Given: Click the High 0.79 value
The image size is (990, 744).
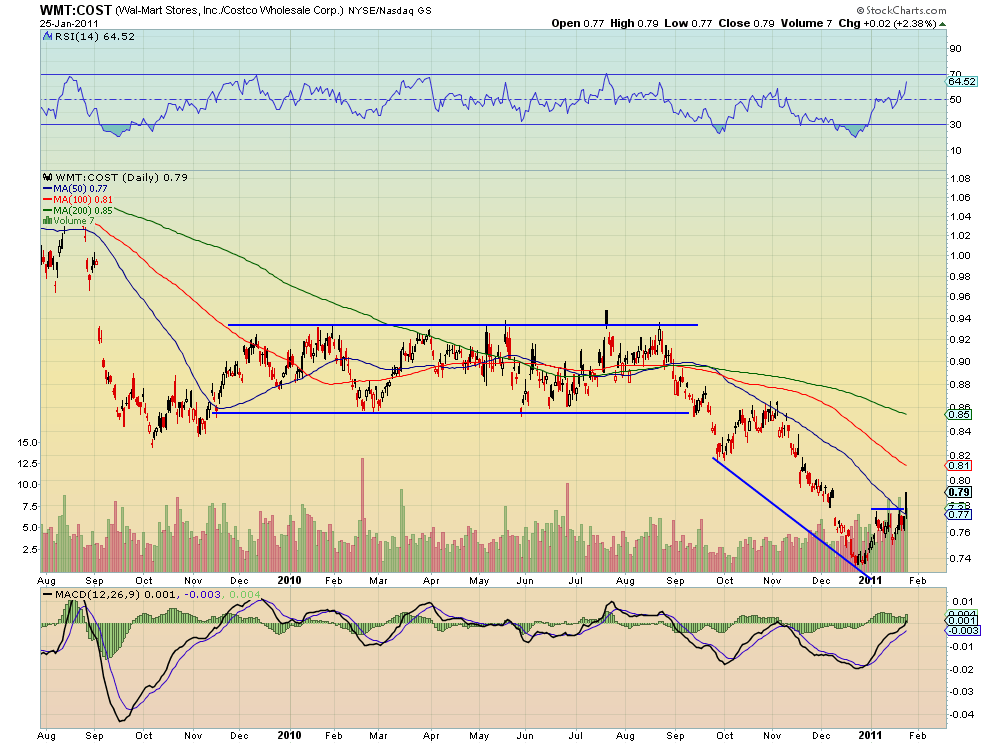Looking at the screenshot, I should (634, 23).
